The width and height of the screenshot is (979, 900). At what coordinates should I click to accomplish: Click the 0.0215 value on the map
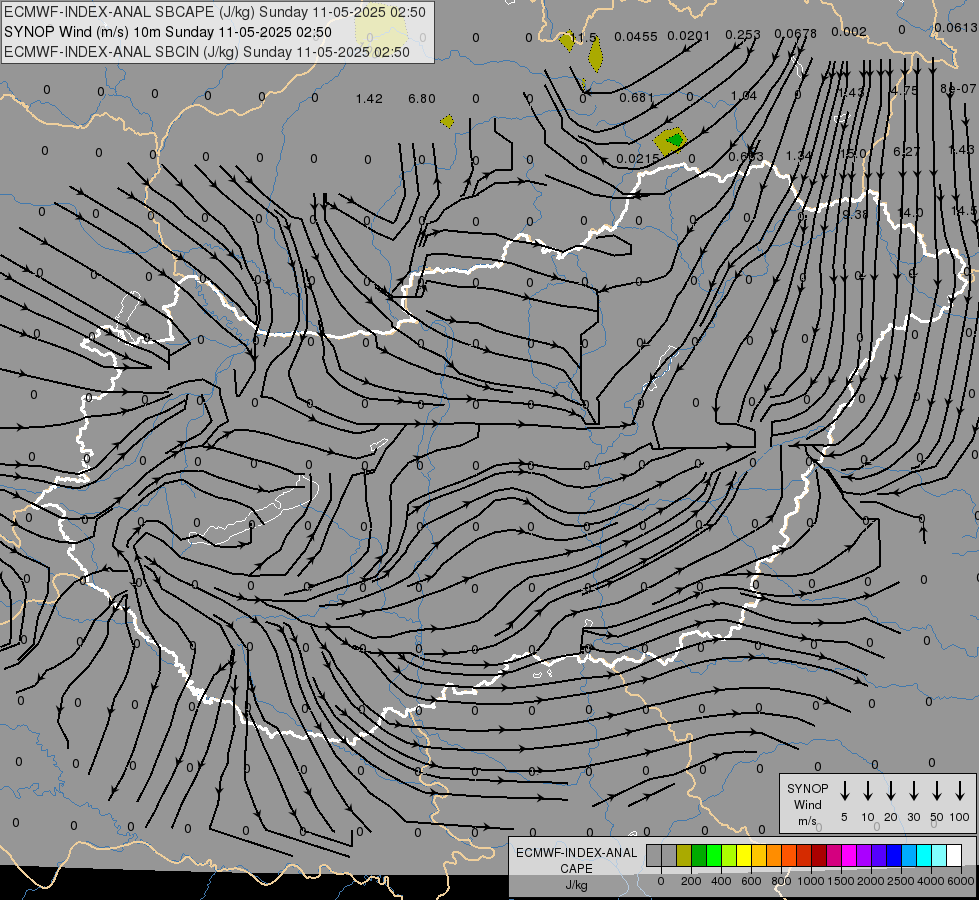637,159
